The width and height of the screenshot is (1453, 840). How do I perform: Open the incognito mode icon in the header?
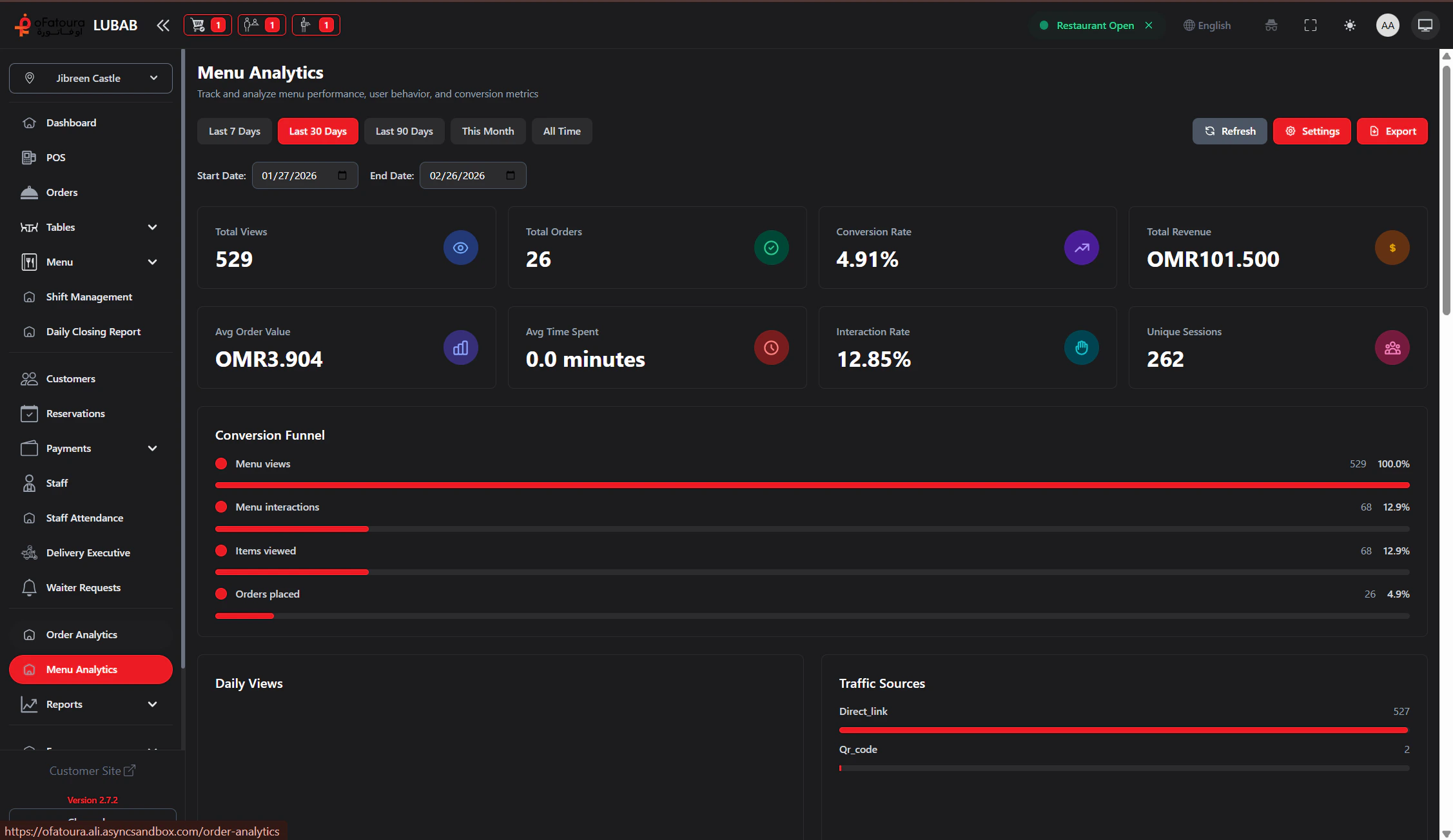[1271, 25]
